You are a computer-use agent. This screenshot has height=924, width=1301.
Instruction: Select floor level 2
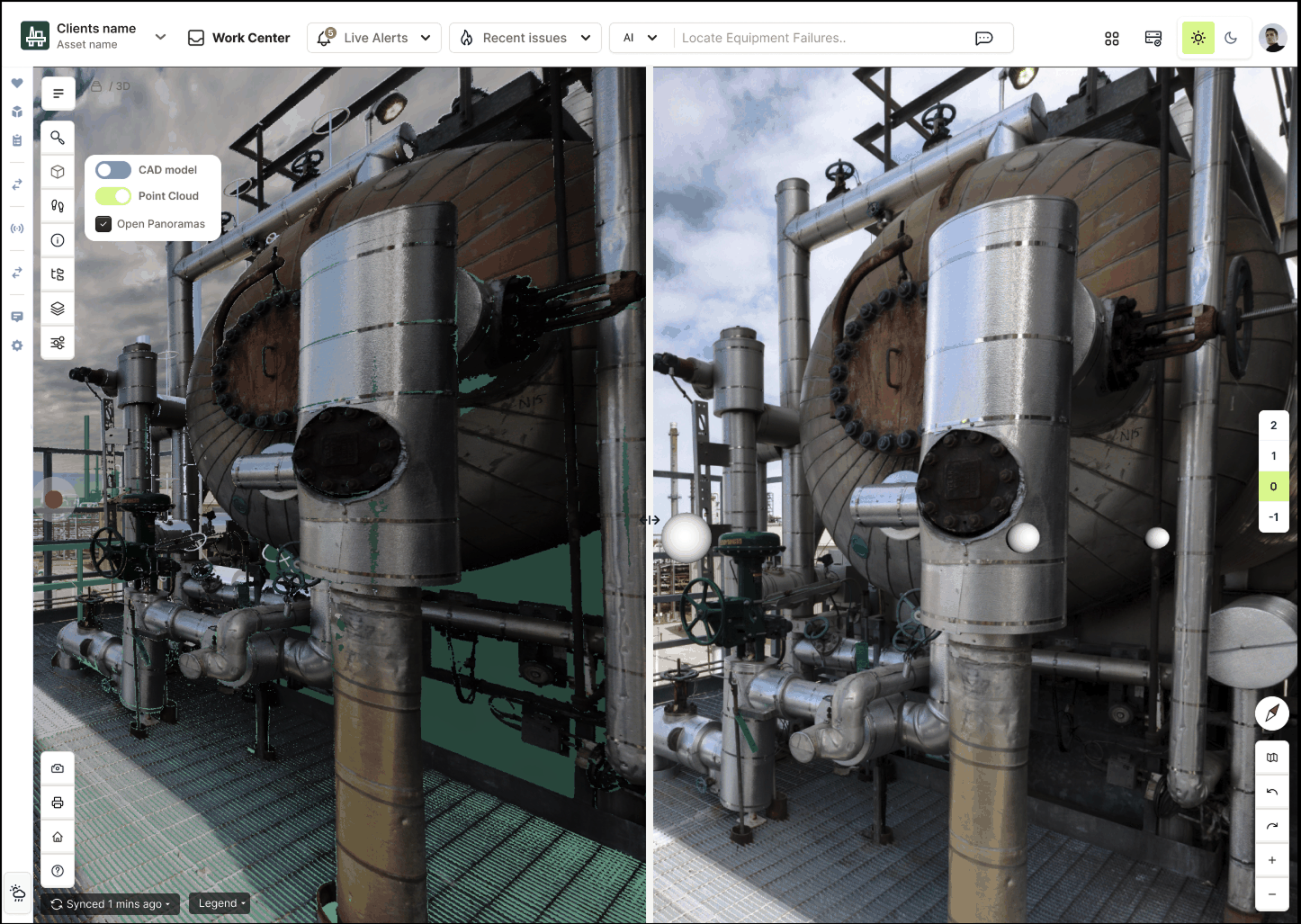tap(1272, 426)
